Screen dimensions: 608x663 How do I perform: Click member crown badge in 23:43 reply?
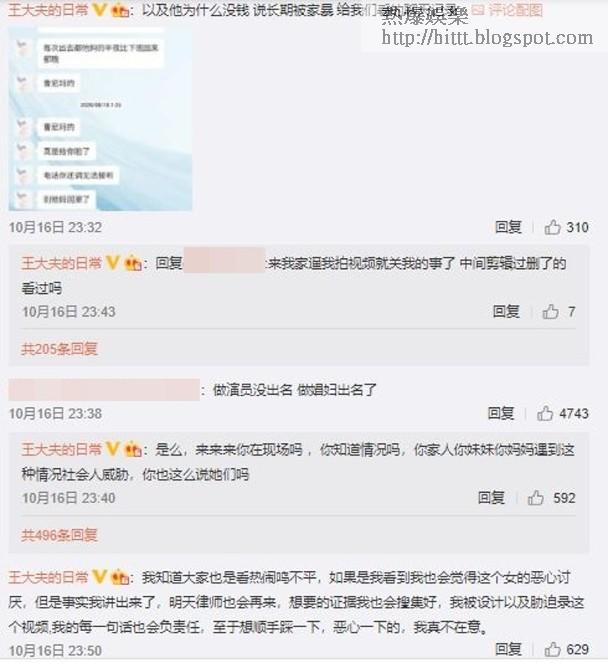pyautogui.click(x=133, y=263)
